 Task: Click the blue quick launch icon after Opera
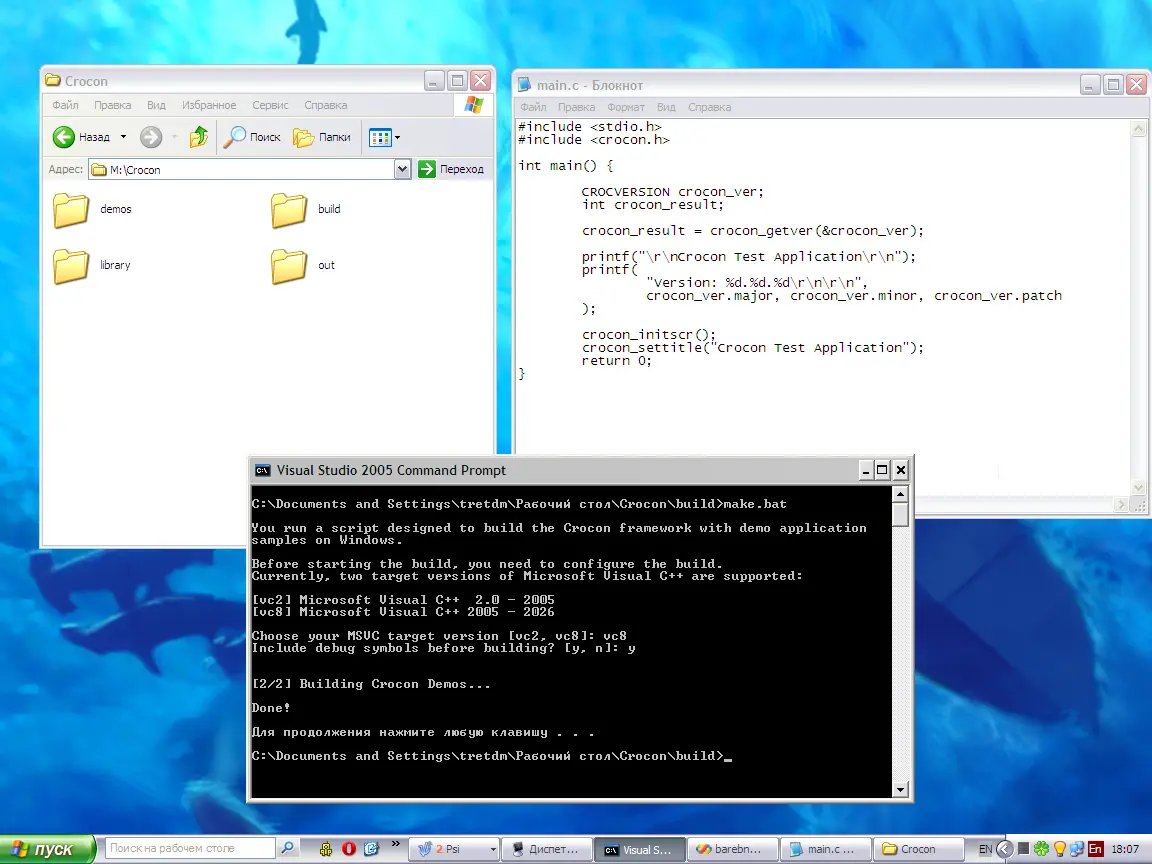[371, 849]
